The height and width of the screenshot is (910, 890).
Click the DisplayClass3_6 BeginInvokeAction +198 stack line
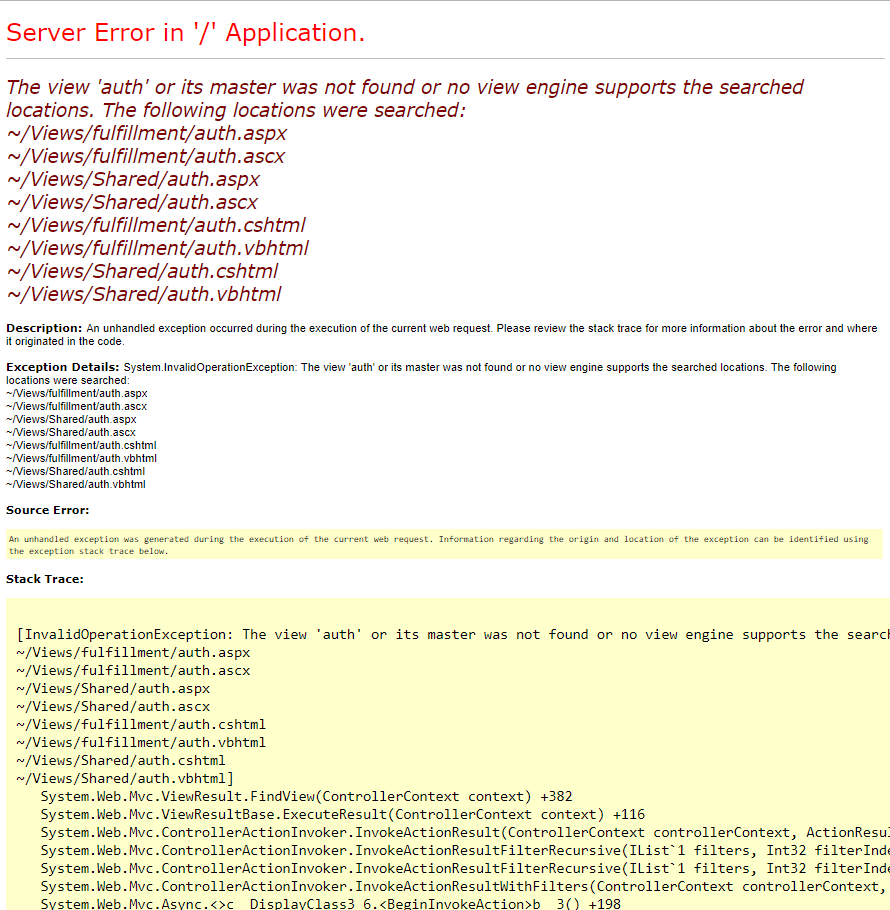[x=331, y=904]
